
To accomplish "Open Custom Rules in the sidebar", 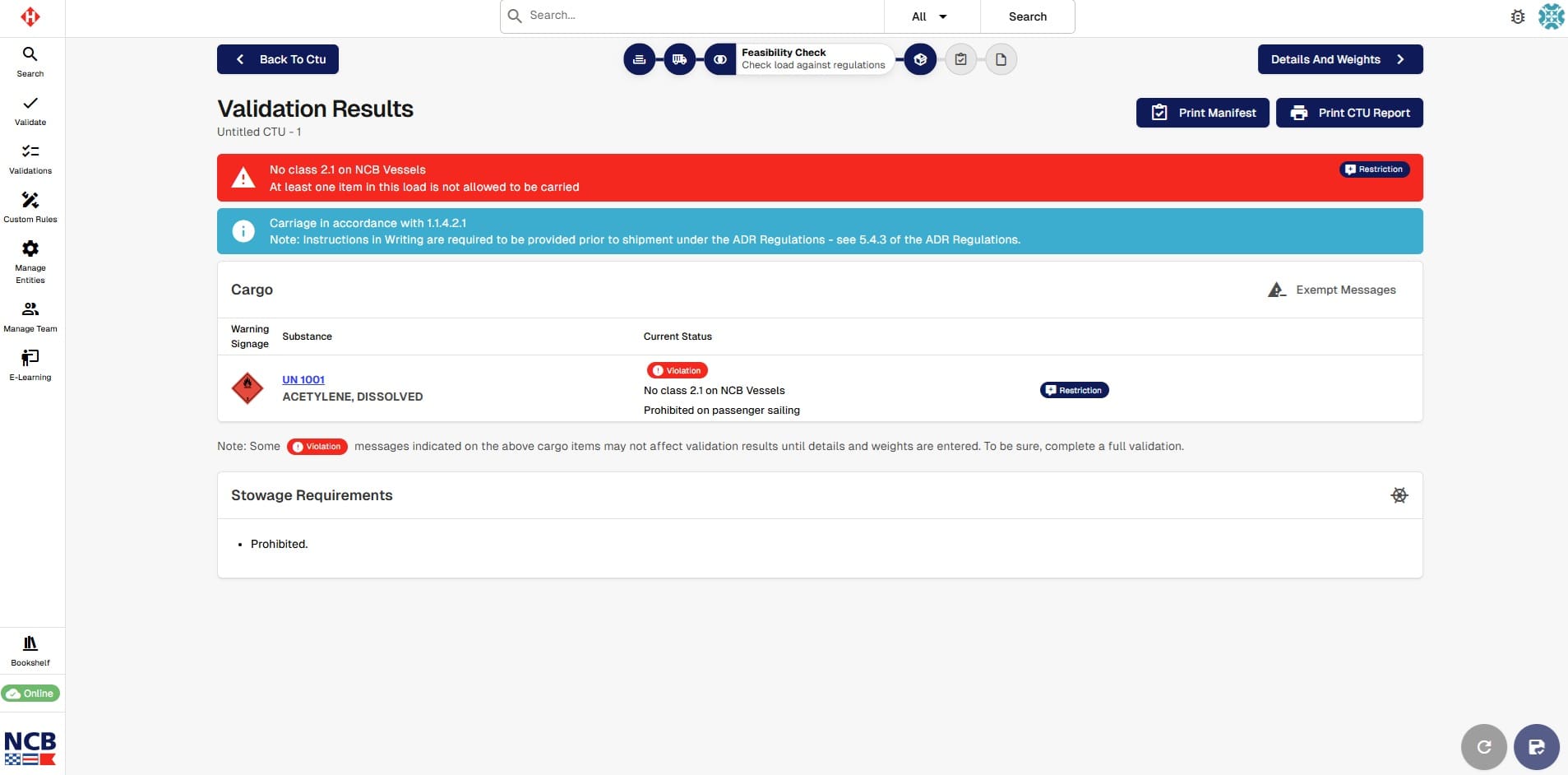I will click(30, 207).
